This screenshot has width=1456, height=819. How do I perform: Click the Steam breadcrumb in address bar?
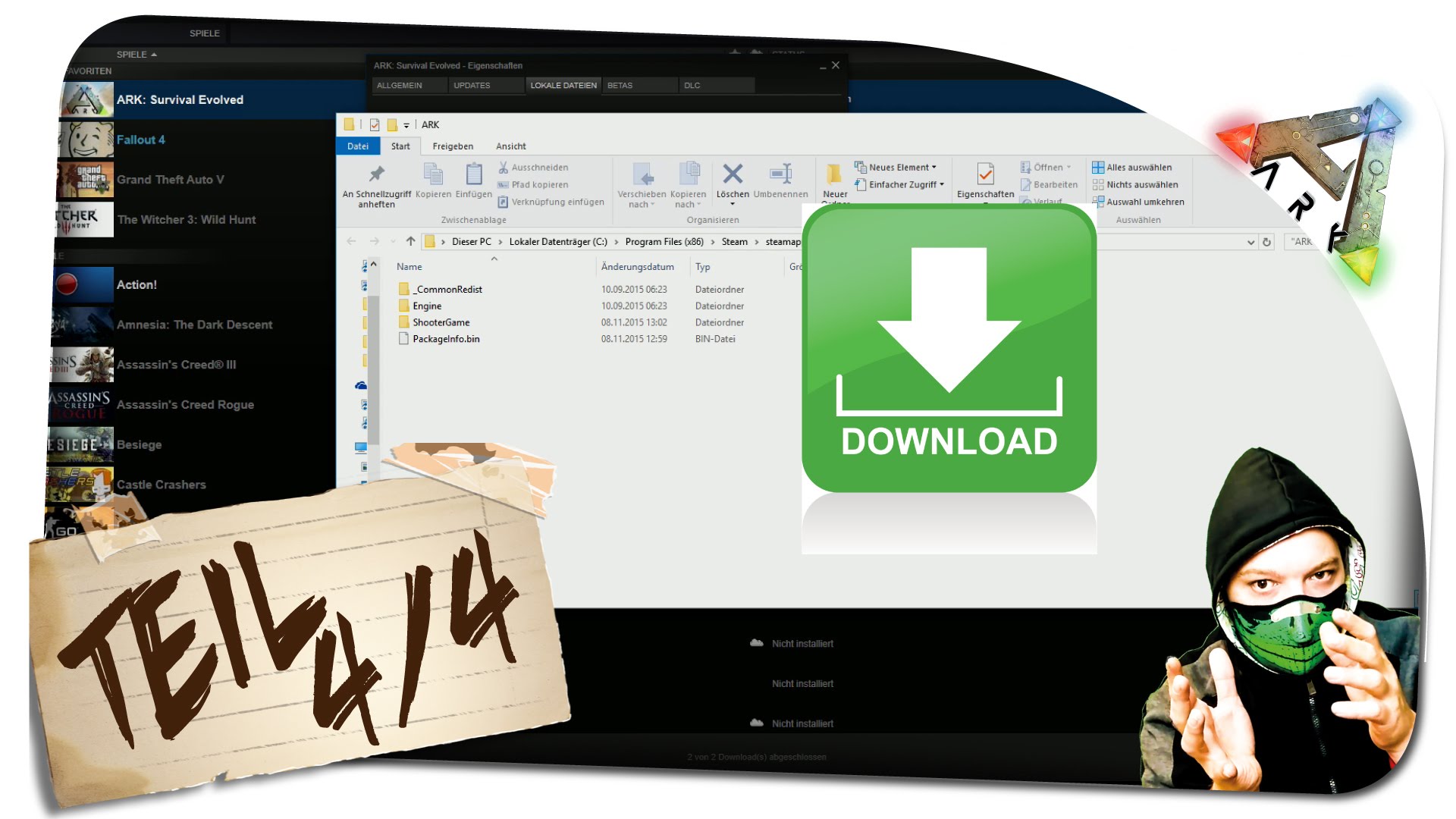click(734, 242)
